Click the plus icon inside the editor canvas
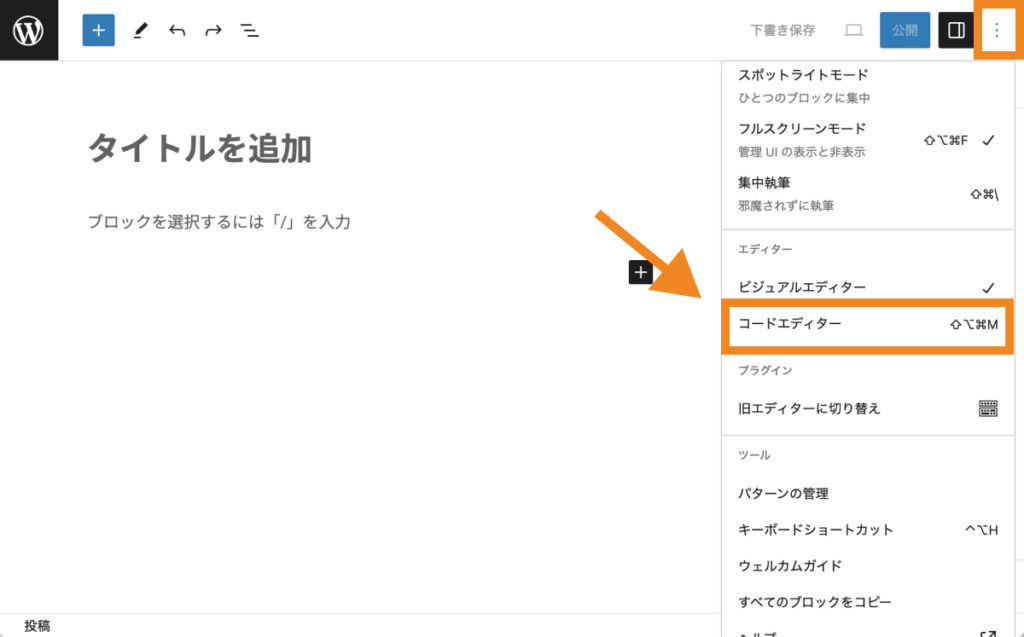This screenshot has width=1024, height=637. pos(640,271)
